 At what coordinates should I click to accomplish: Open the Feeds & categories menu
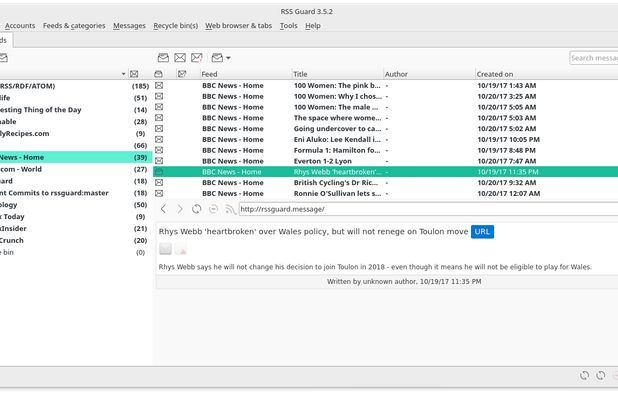click(74, 26)
